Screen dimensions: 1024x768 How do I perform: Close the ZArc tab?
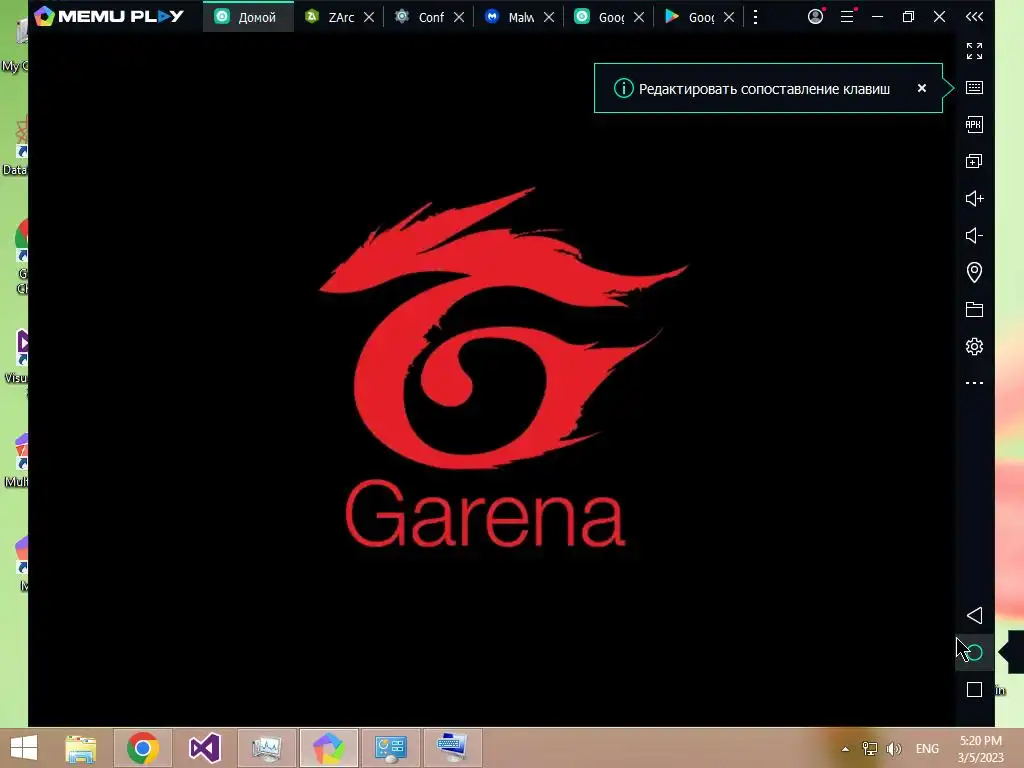coord(369,18)
